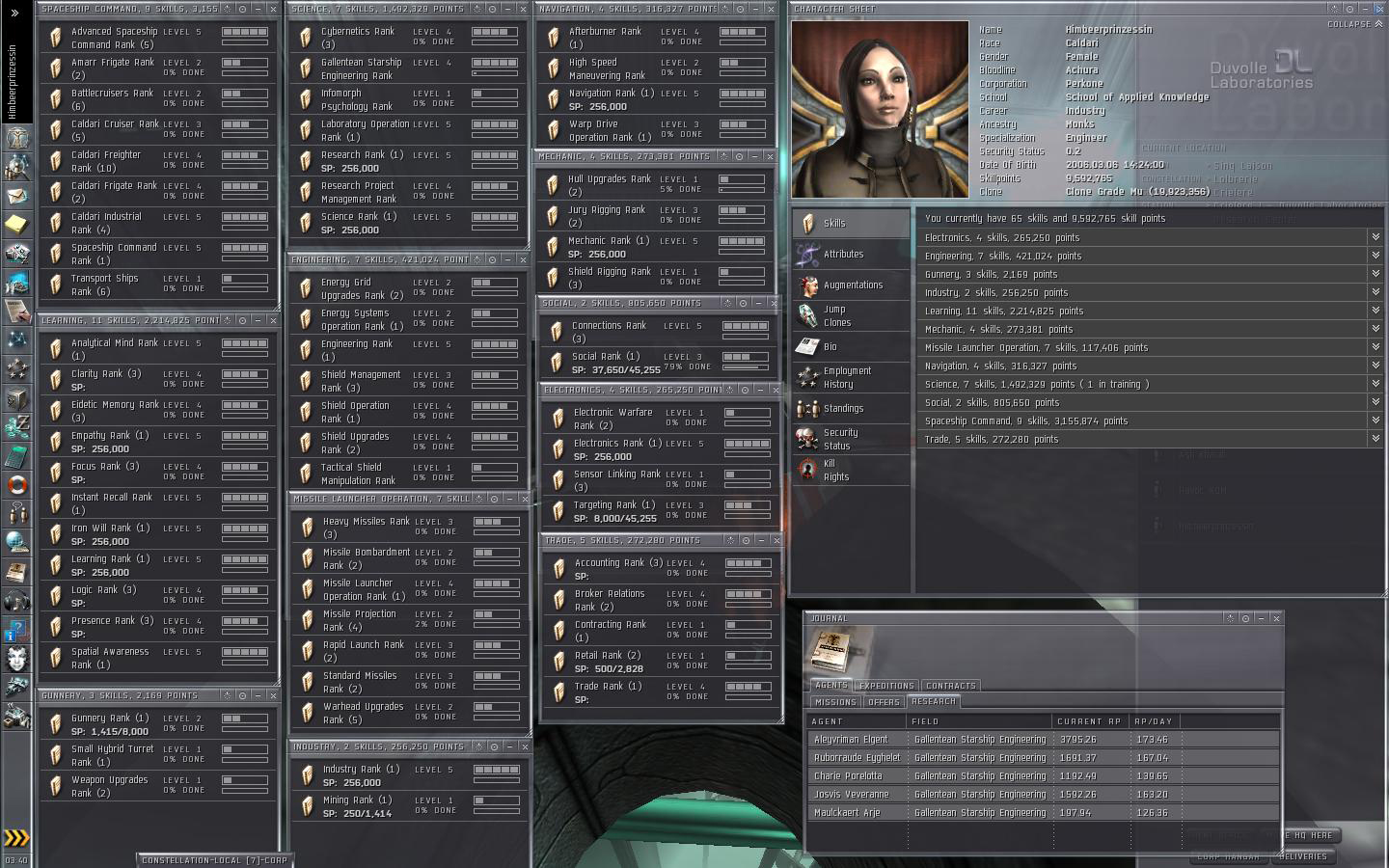
Task: Click the Electronic Warfare skill book icon
Action: point(558,418)
